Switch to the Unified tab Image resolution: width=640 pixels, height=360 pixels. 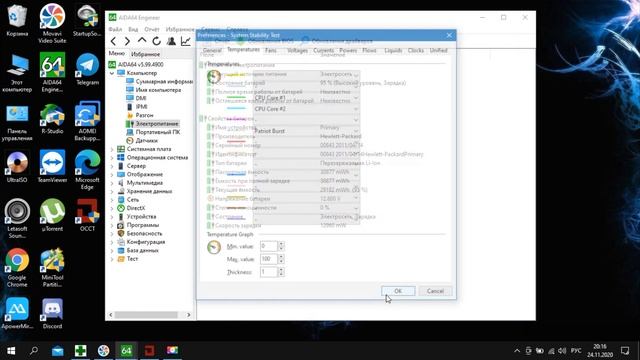[438, 51]
